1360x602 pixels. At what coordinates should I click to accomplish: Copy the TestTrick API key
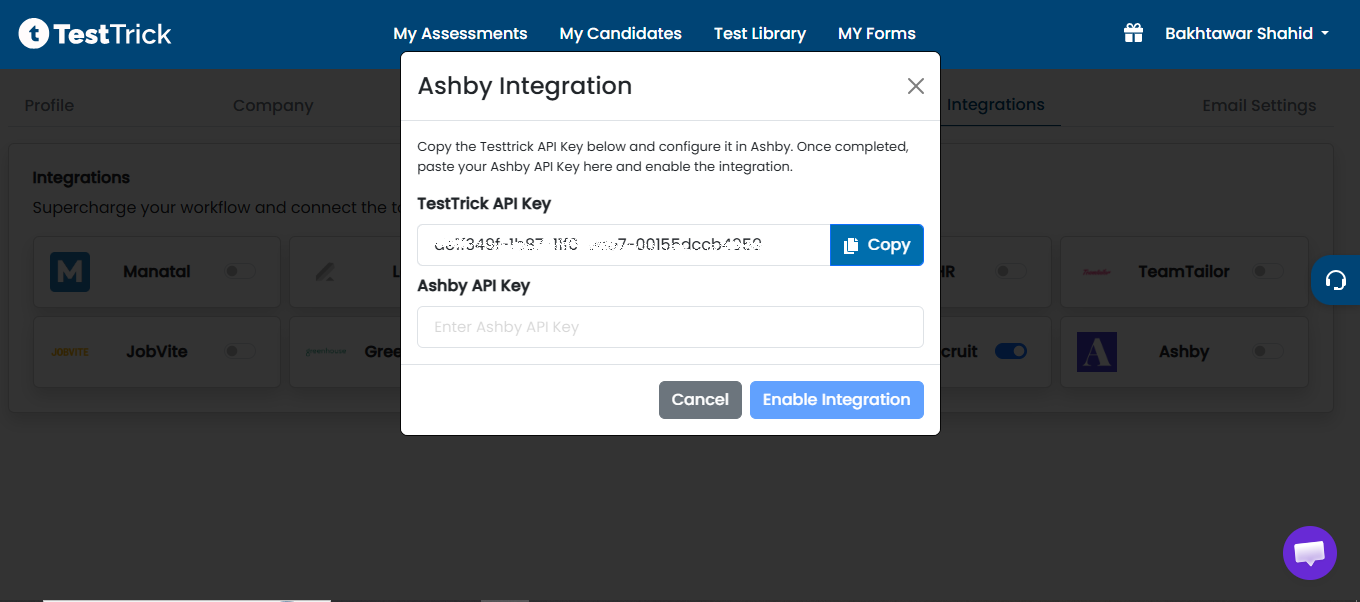coord(877,245)
